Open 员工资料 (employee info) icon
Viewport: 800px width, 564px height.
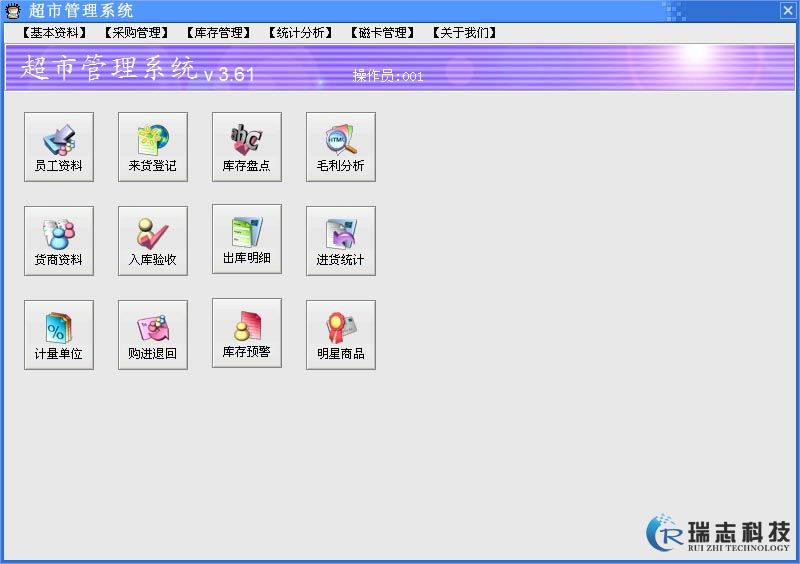coord(59,147)
